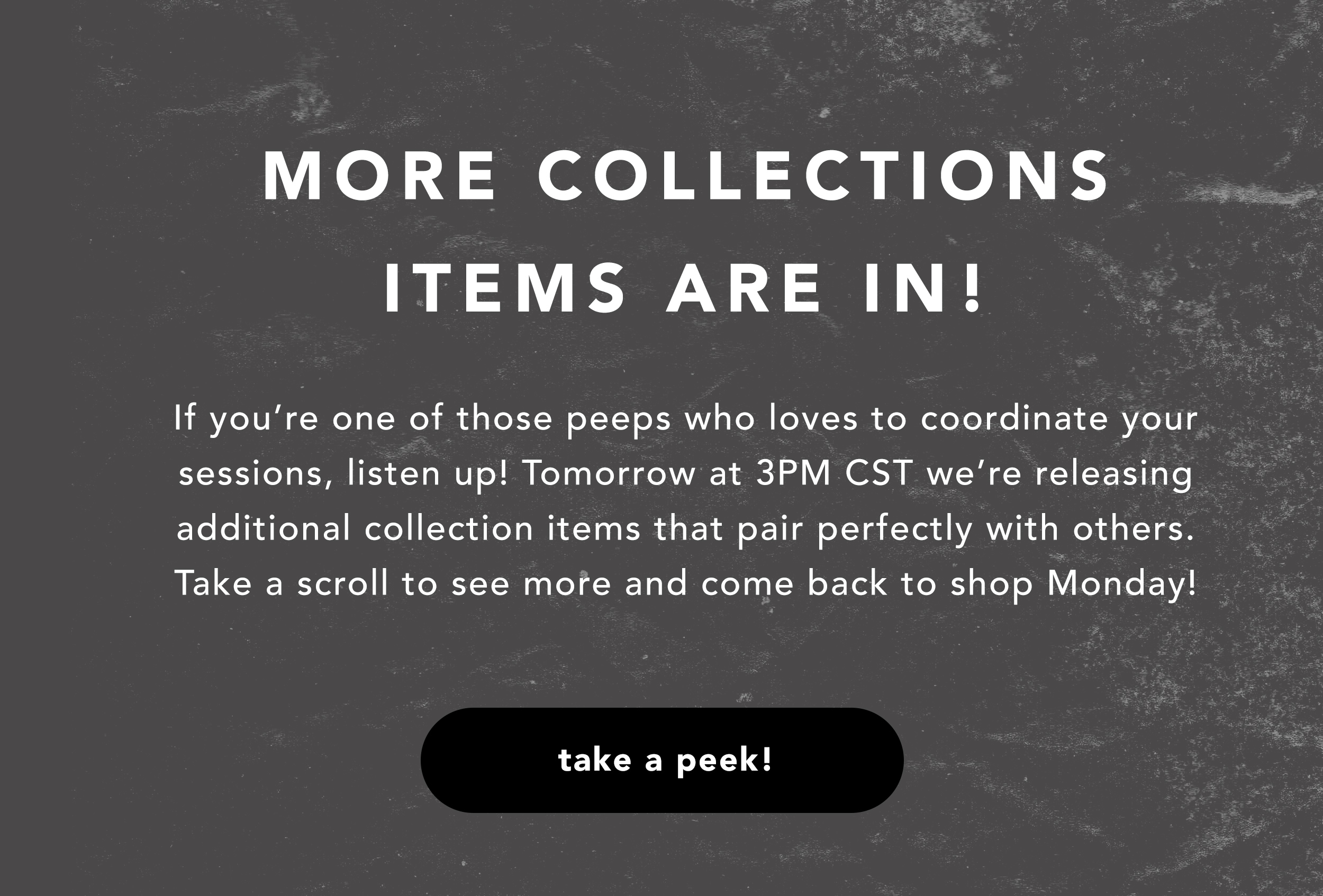This screenshot has height=896, width=1323.
Task: Click the 'MORE COLLECTIONS' headline text
Action: coord(685,176)
